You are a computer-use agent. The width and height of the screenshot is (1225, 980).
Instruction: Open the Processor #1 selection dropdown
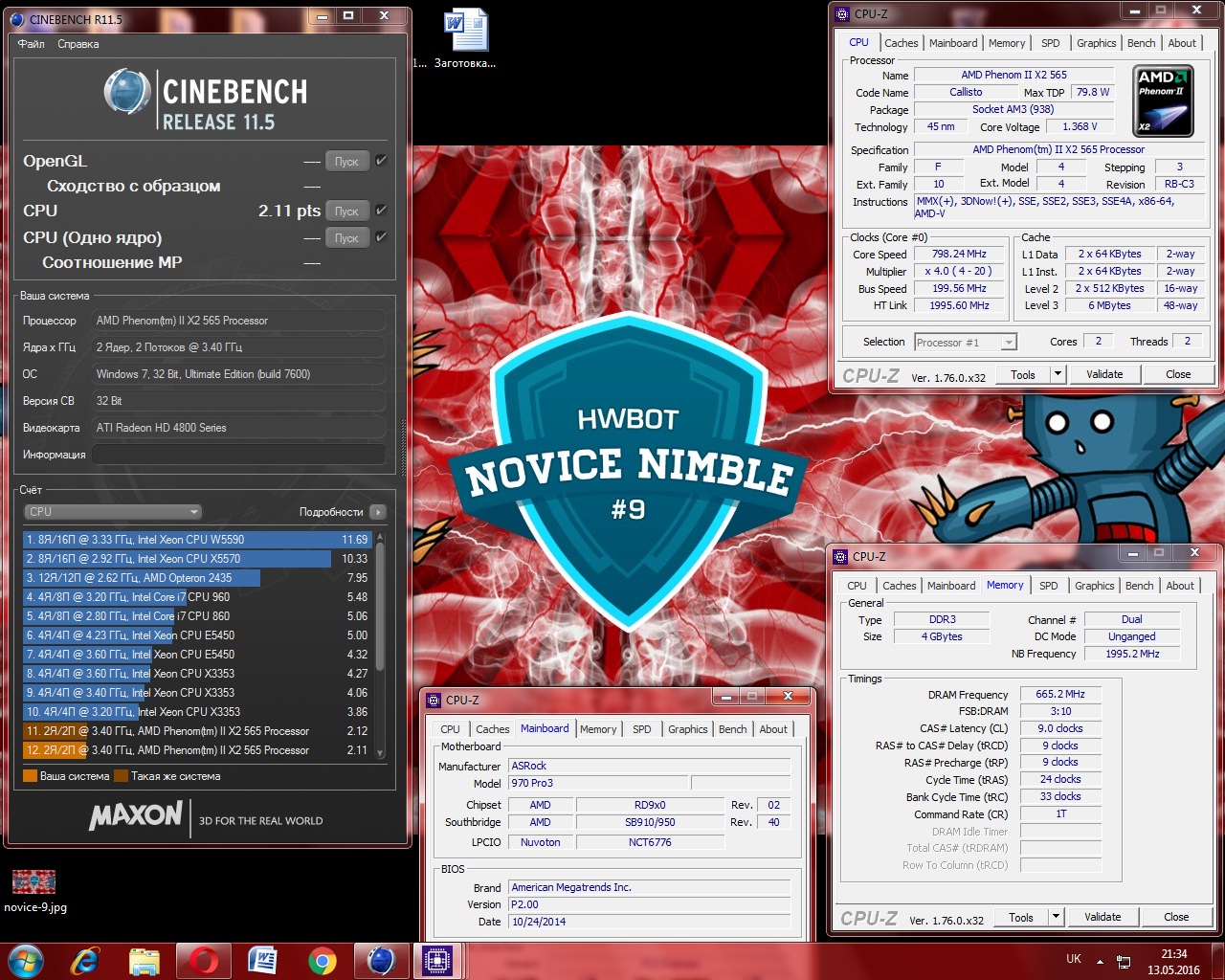point(965,343)
